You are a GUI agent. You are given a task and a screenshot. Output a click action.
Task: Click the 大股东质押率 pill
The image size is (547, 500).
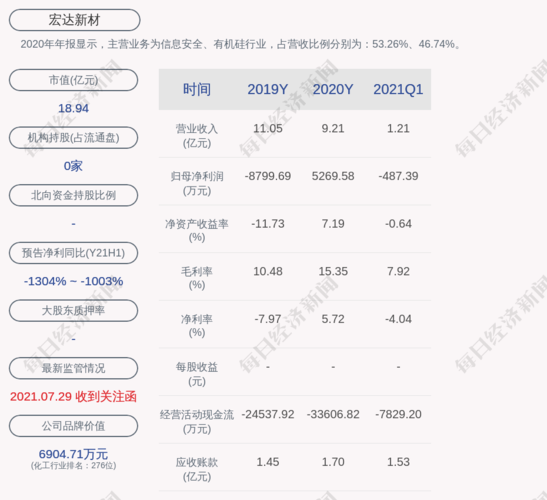click(73, 310)
